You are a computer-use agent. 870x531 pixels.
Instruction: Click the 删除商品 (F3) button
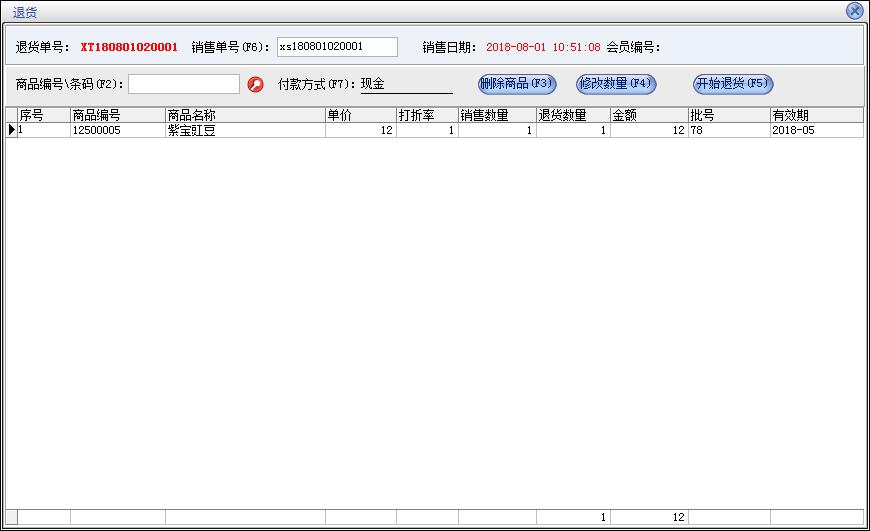tap(516, 84)
